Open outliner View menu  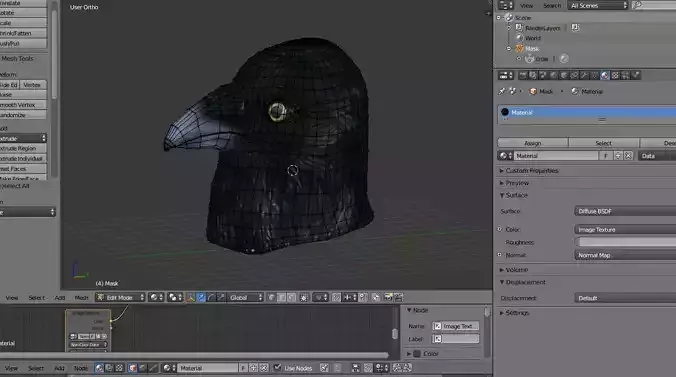526,6
